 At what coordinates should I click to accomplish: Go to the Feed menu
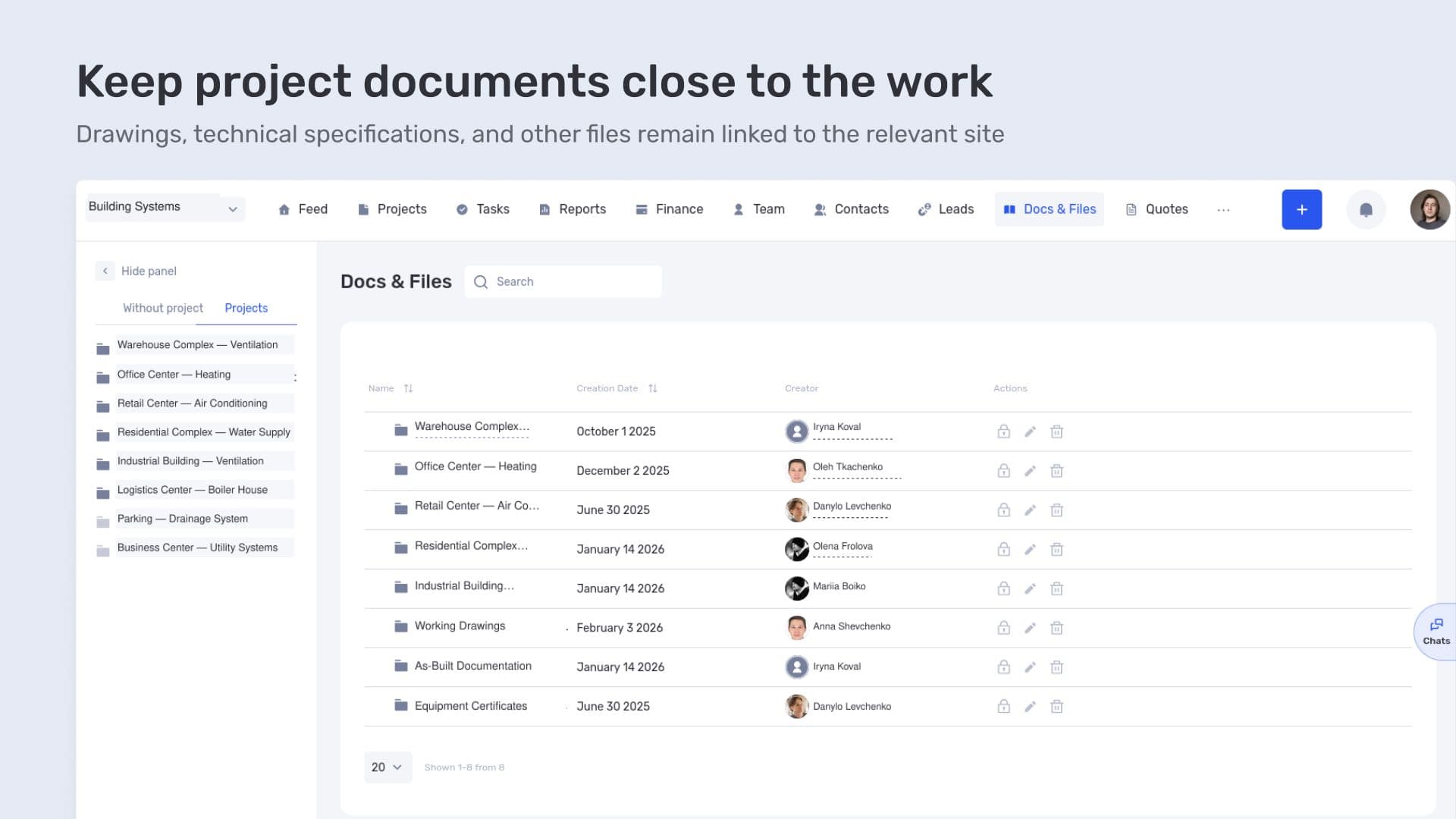[303, 209]
